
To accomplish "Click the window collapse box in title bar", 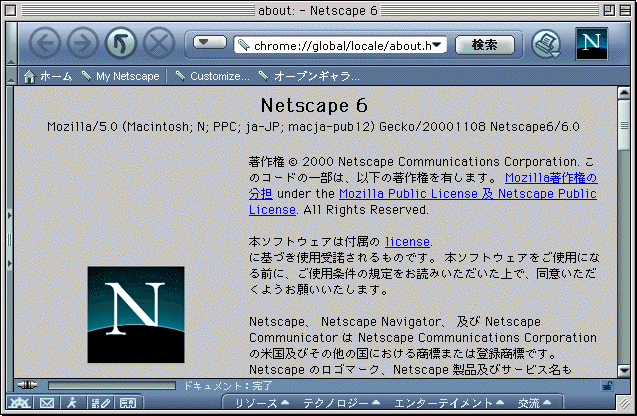I will [625, 10].
